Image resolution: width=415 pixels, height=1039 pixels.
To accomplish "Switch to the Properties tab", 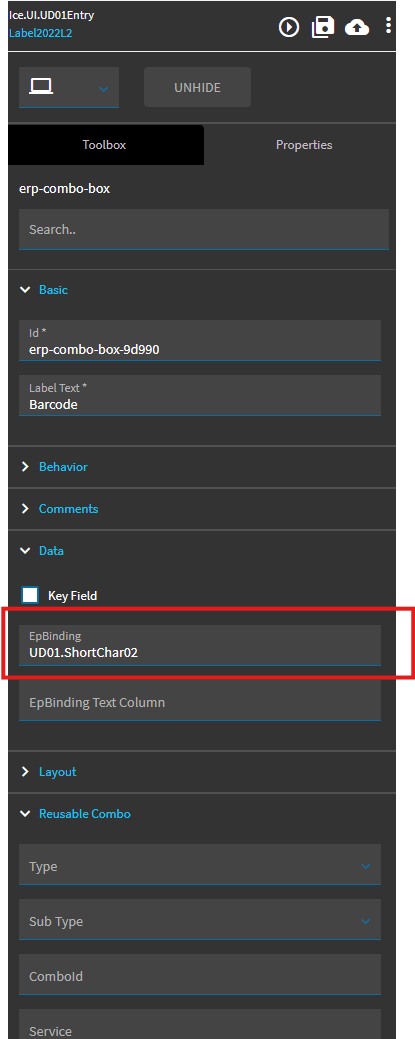I will [x=304, y=144].
